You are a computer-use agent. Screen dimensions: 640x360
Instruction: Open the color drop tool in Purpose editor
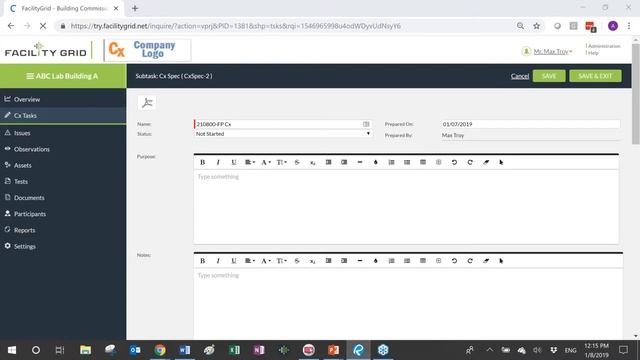tap(376, 162)
